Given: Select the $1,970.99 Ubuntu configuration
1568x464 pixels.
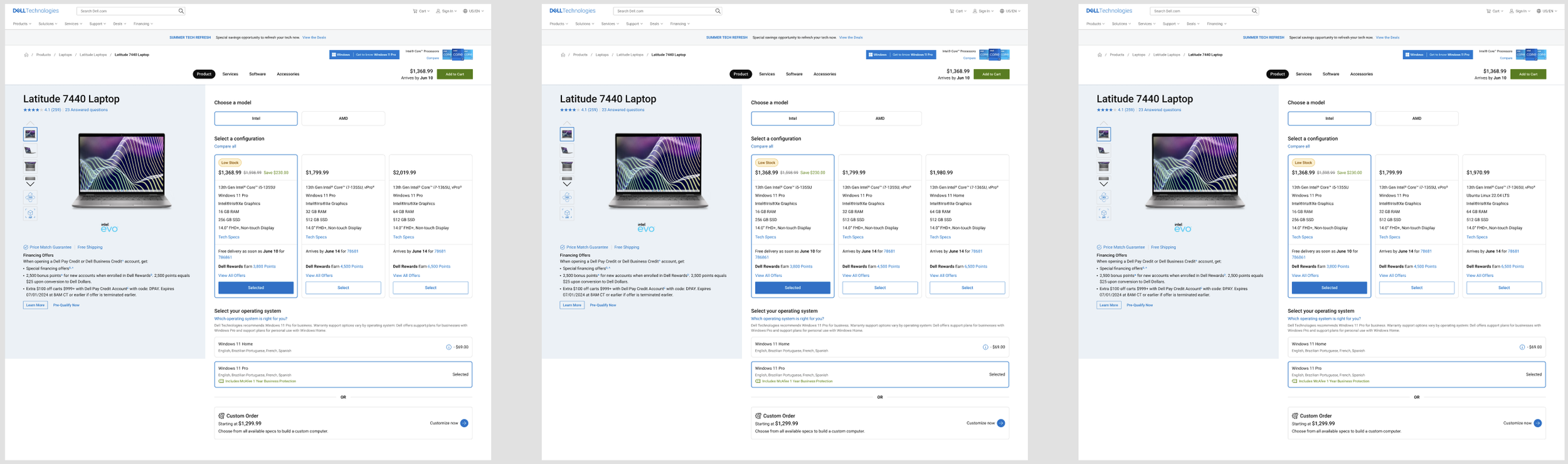Looking at the screenshot, I should (x=1504, y=288).
